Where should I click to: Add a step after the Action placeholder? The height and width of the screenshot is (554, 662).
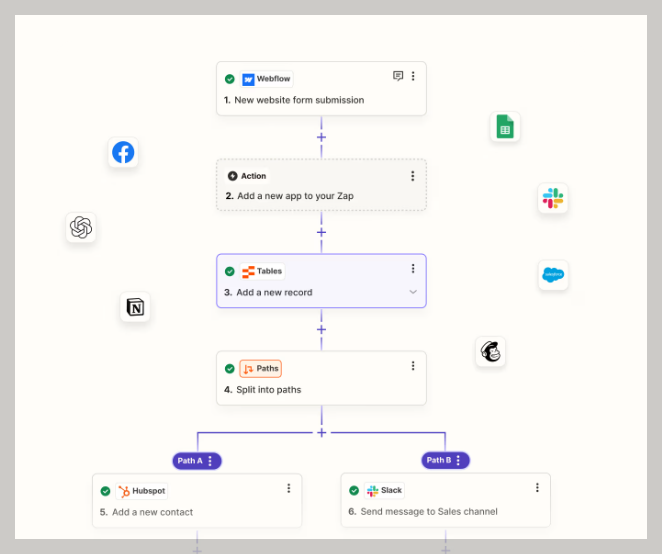pyautogui.click(x=321, y=232)
